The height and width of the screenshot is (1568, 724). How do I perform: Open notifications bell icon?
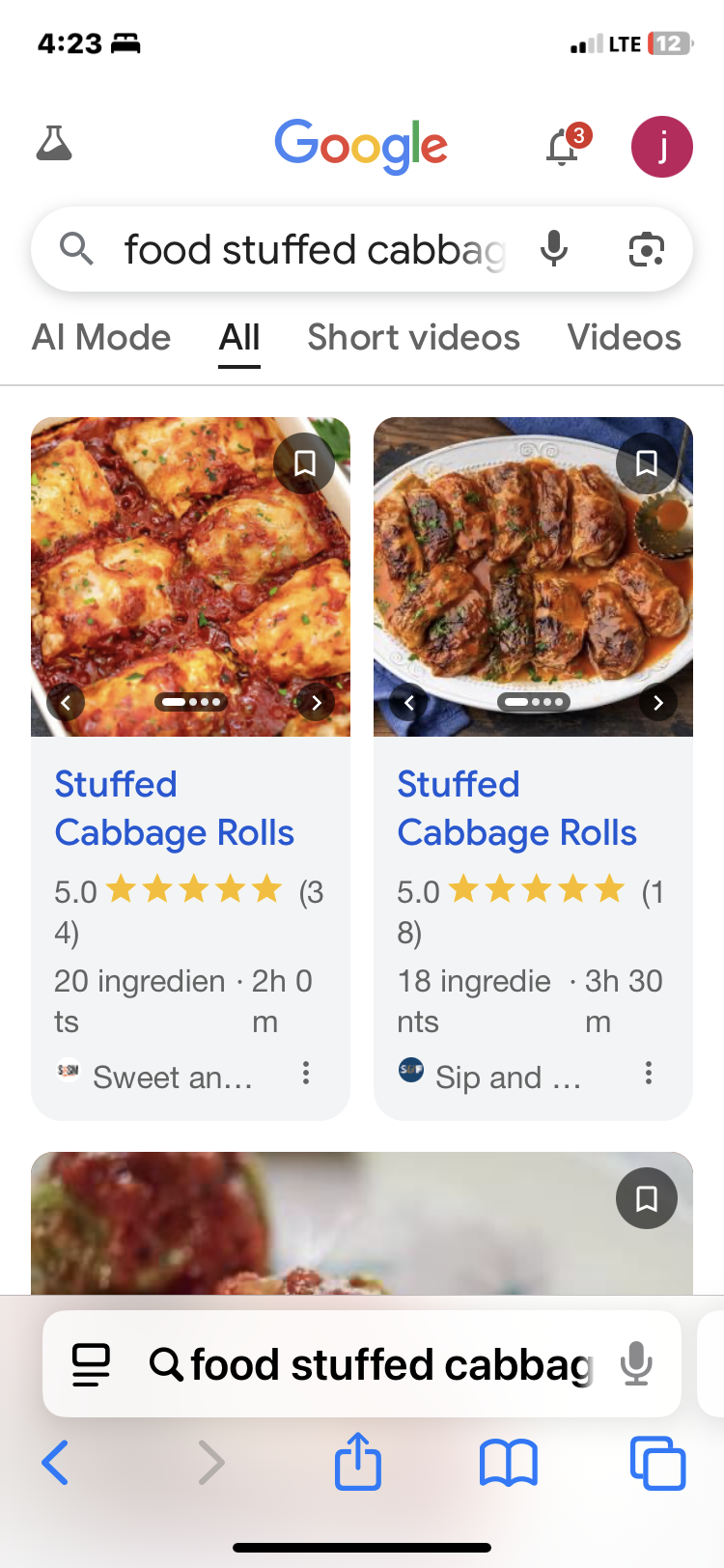(x=563, y=148)
